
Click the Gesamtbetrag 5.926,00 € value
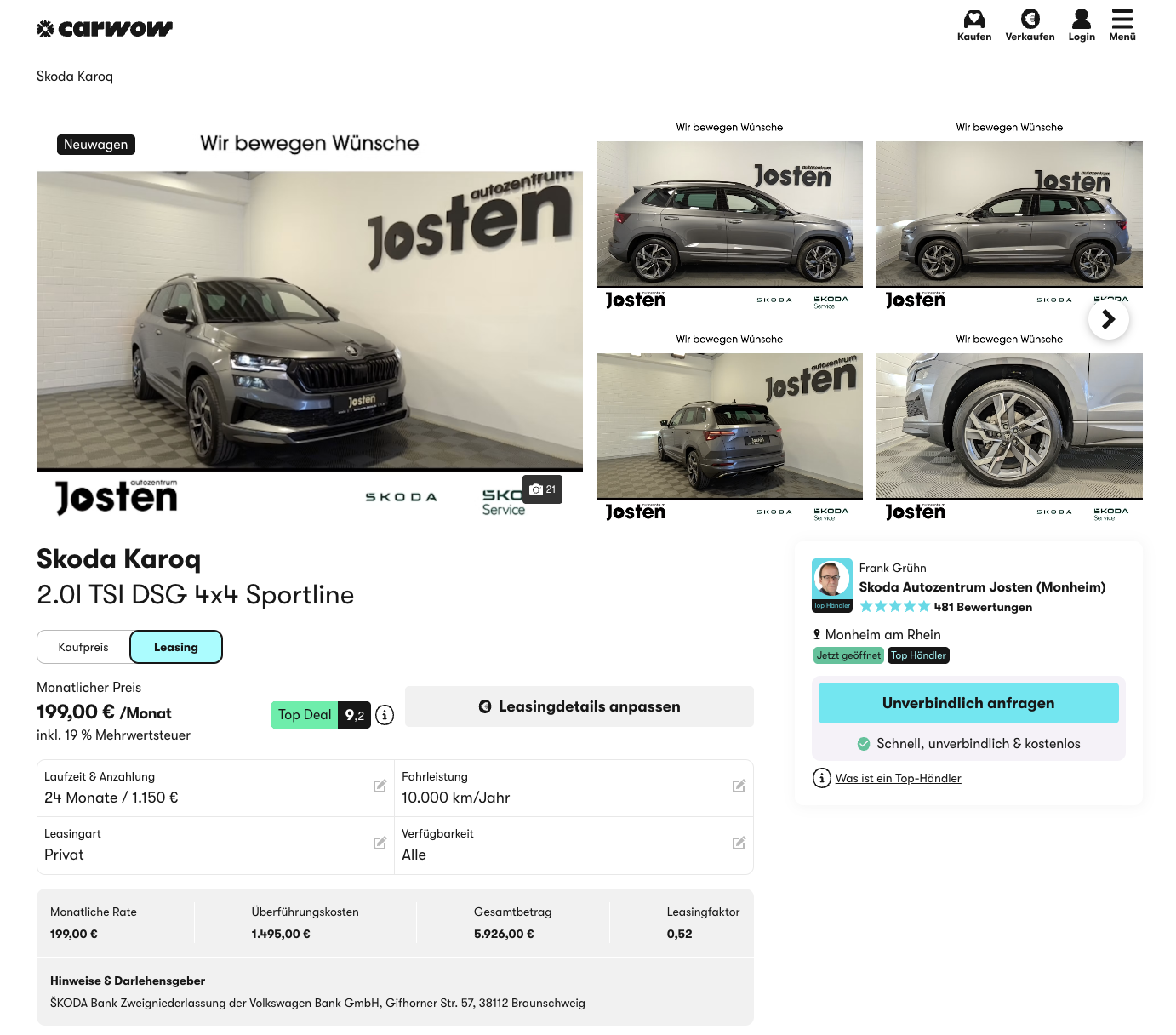(504, 934)
